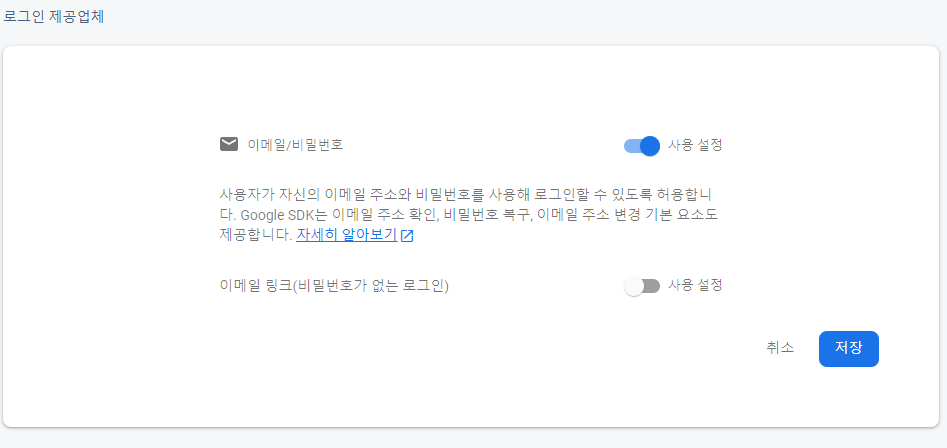Click 사용 설정 text beside the 이메일 링크 toggle
The width and height of the screenshot is (947, 448).
pos(695,285)
